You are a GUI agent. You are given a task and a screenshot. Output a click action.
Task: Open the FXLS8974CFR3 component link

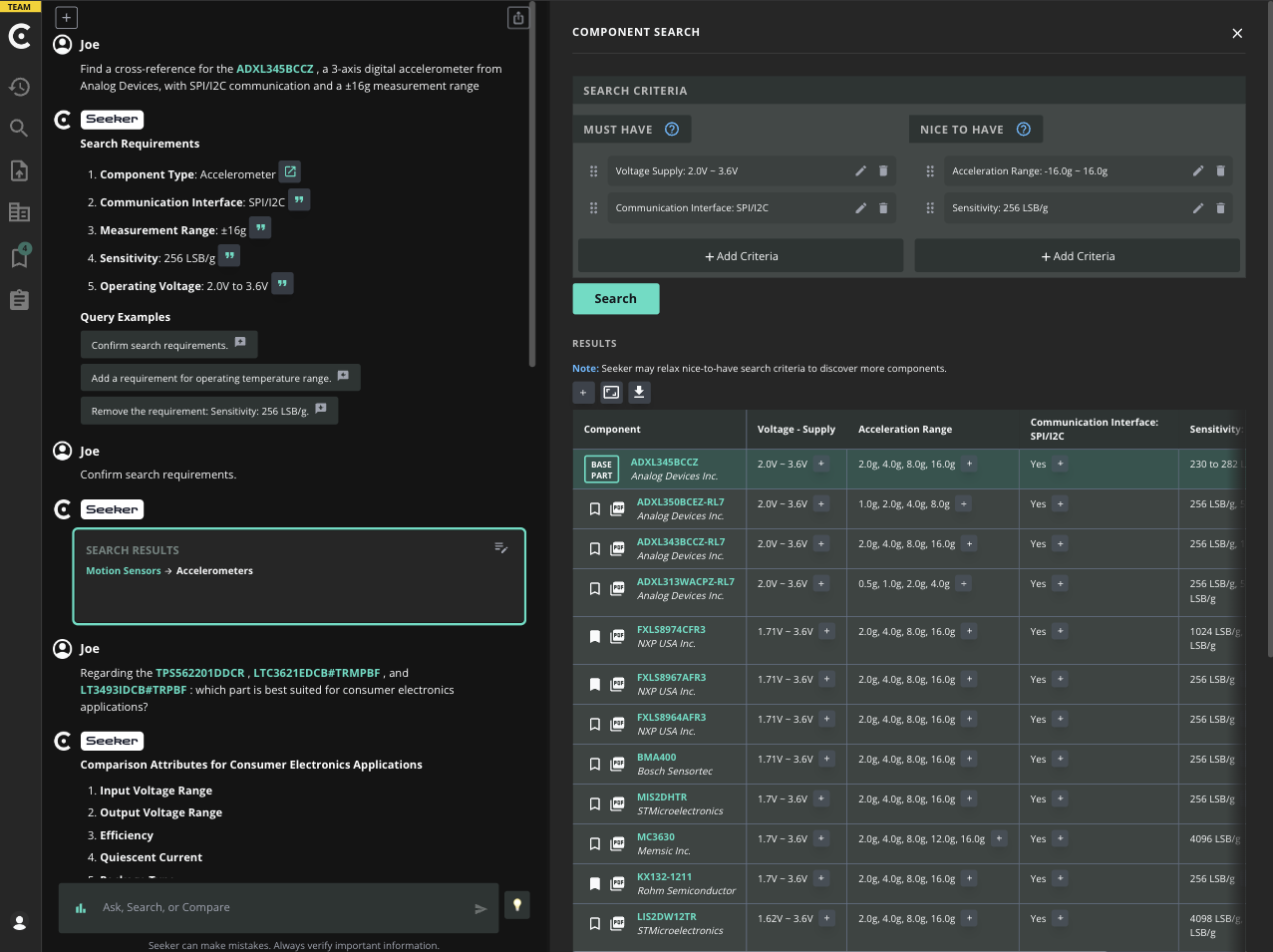coord(671,630)
